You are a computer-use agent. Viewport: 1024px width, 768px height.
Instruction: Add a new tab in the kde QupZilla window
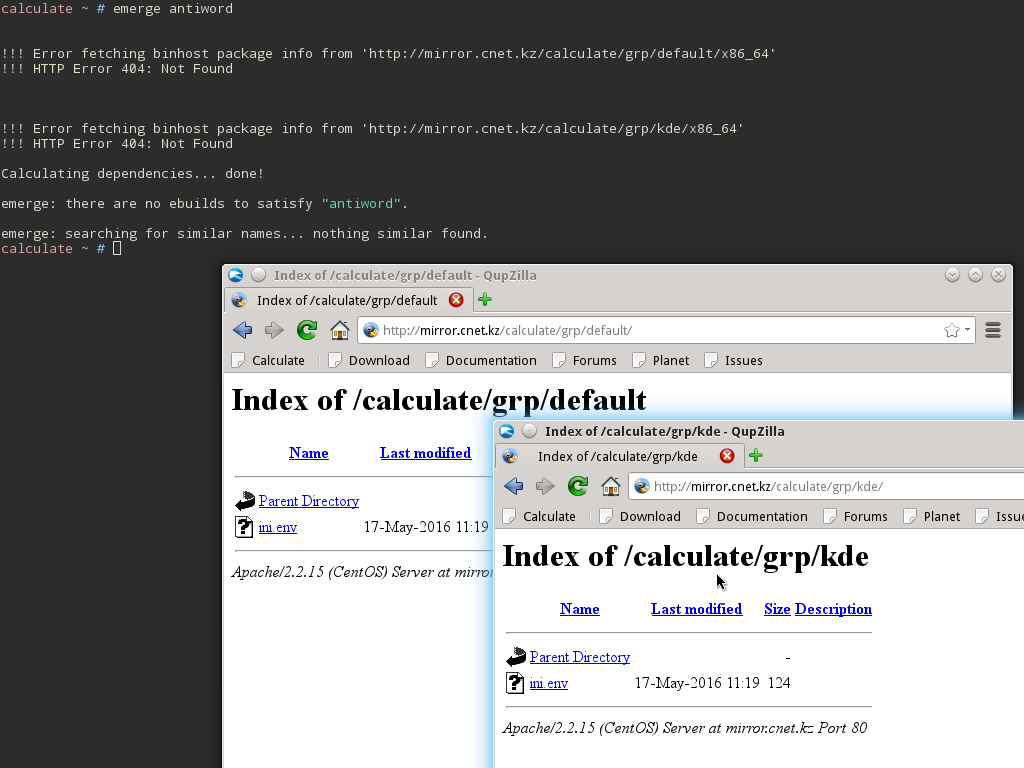point(756,456)
